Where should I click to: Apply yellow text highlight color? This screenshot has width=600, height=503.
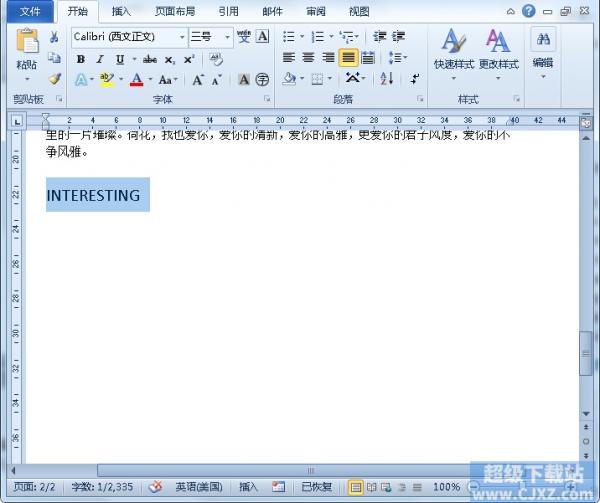(107, 80)
